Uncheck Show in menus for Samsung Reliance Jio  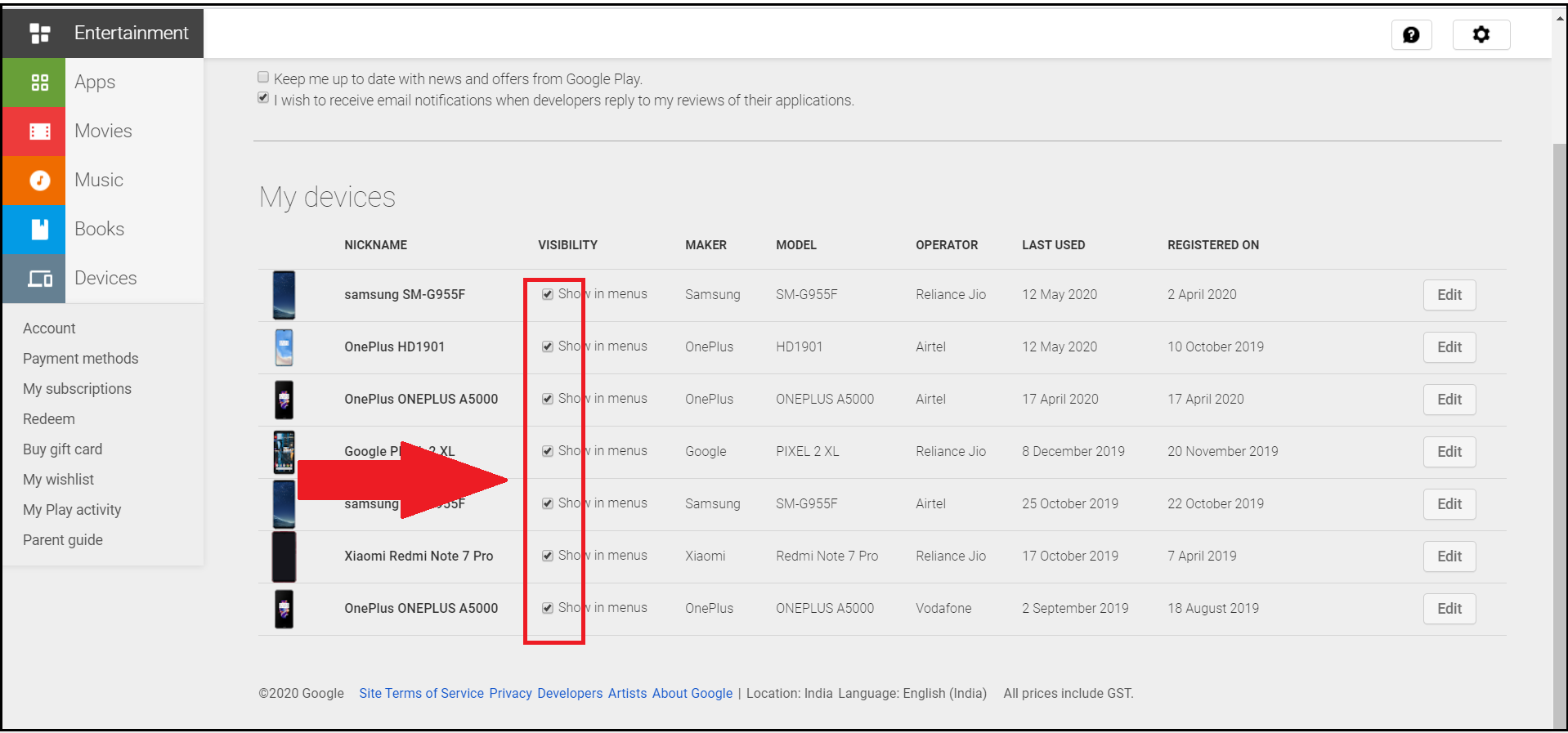tap(548, 294)
